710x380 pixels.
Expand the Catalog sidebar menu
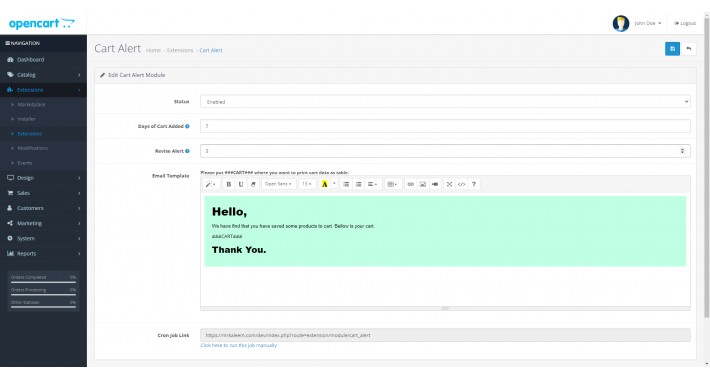pyautogui.click(x=43, y=75)
